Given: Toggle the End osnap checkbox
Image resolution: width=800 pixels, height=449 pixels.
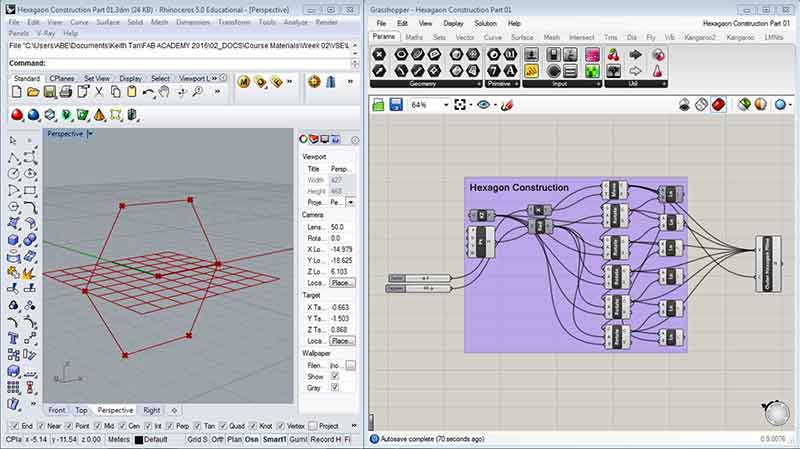Looking at the screenshot, I should 14,426.
